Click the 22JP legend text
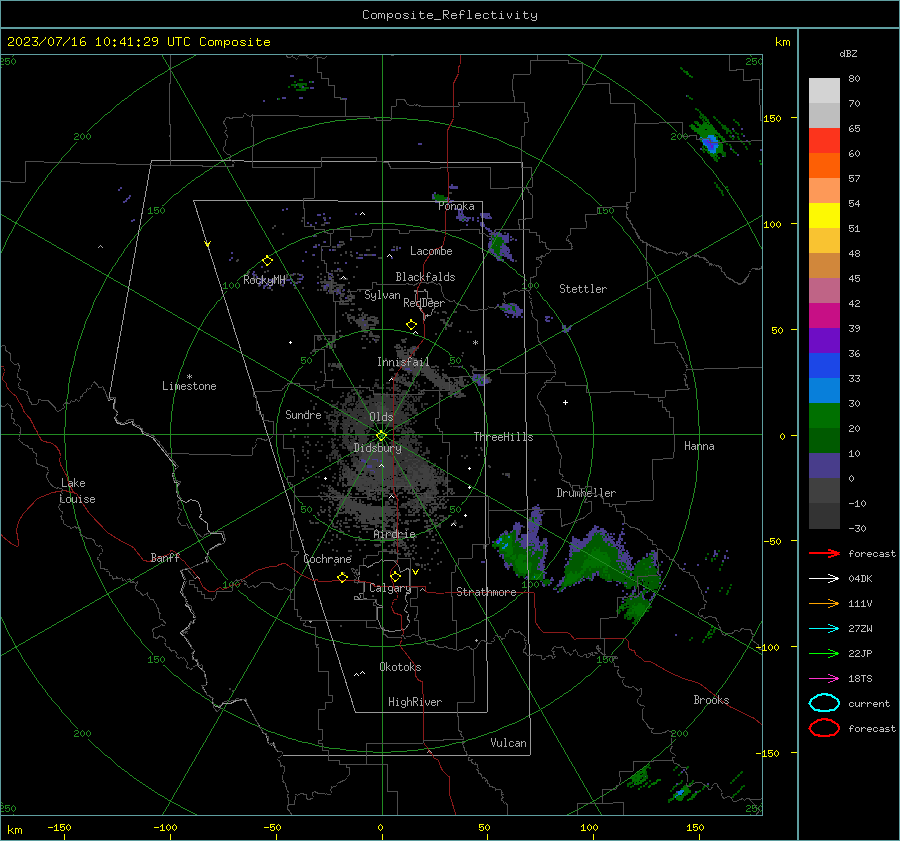The height and width of the screenshot is (841, 900). tap(860, 653)
